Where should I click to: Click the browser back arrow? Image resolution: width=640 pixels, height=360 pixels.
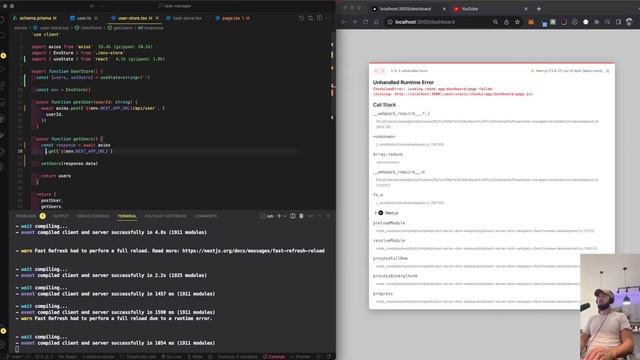point(344,22)
